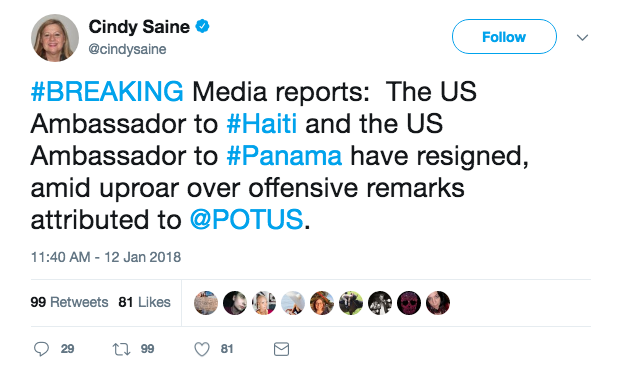View the 81 Likes list

[x=144, y=302]
